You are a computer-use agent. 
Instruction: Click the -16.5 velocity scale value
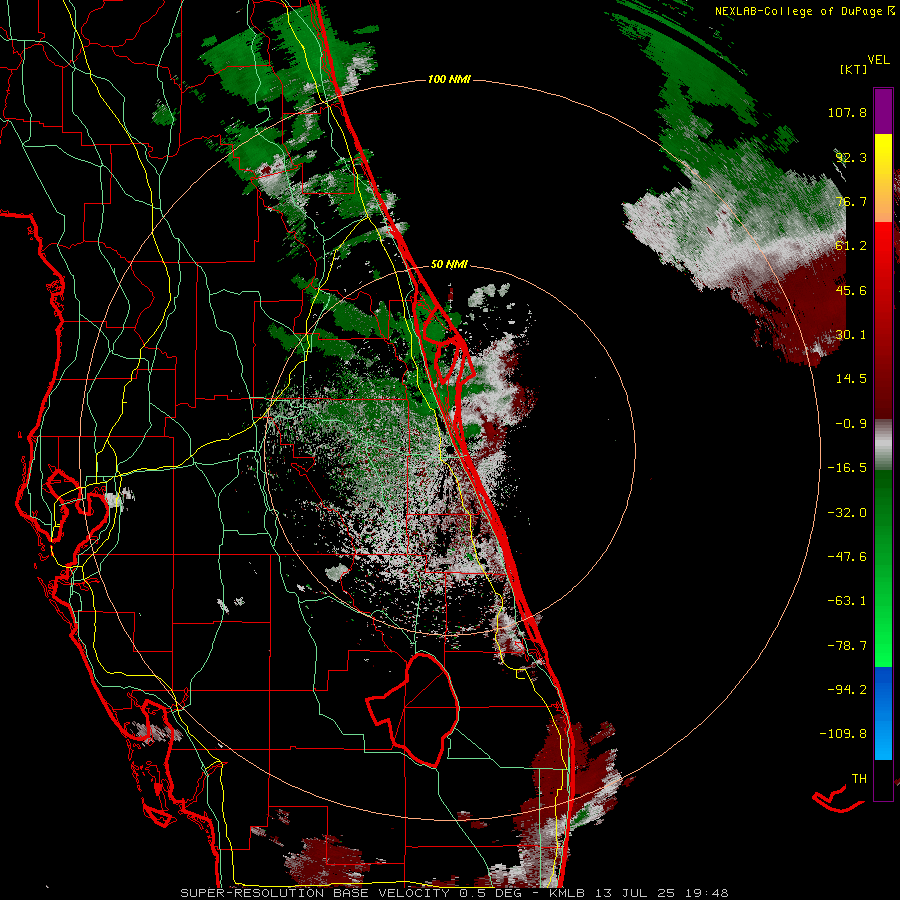847,468
